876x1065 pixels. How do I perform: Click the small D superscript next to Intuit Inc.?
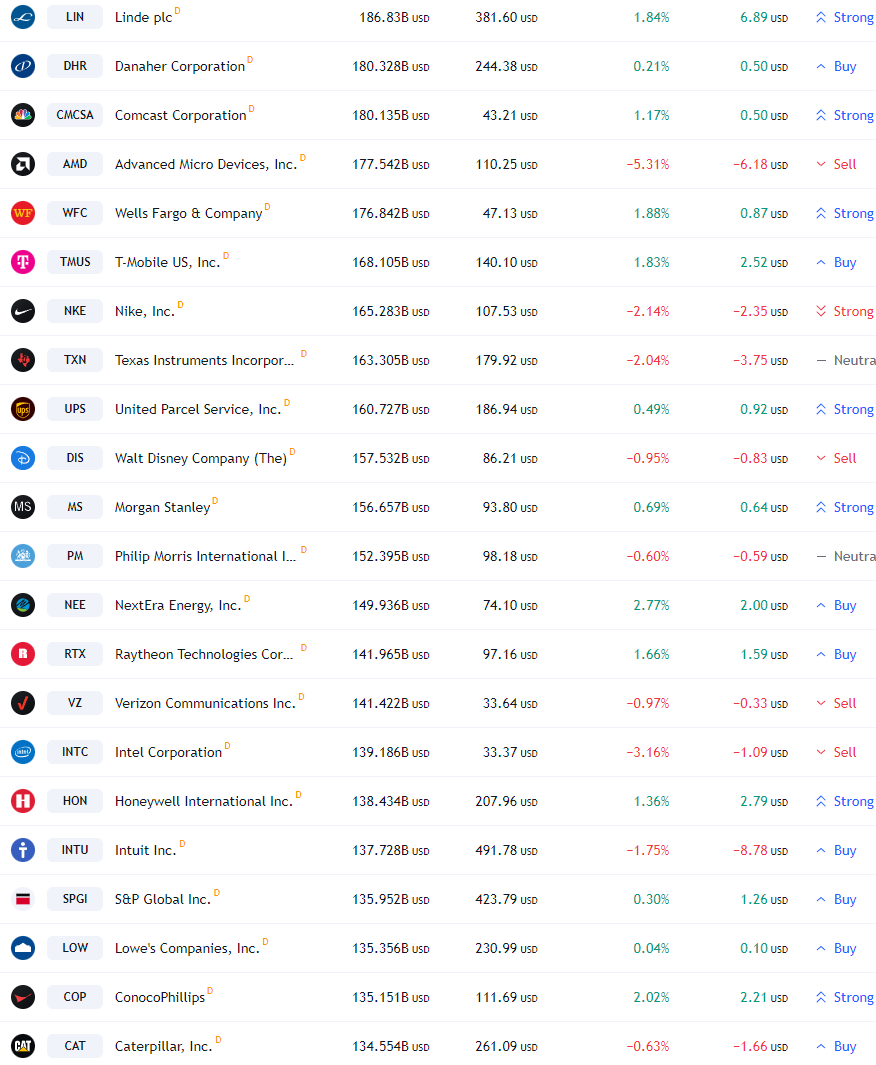[182, 844]
